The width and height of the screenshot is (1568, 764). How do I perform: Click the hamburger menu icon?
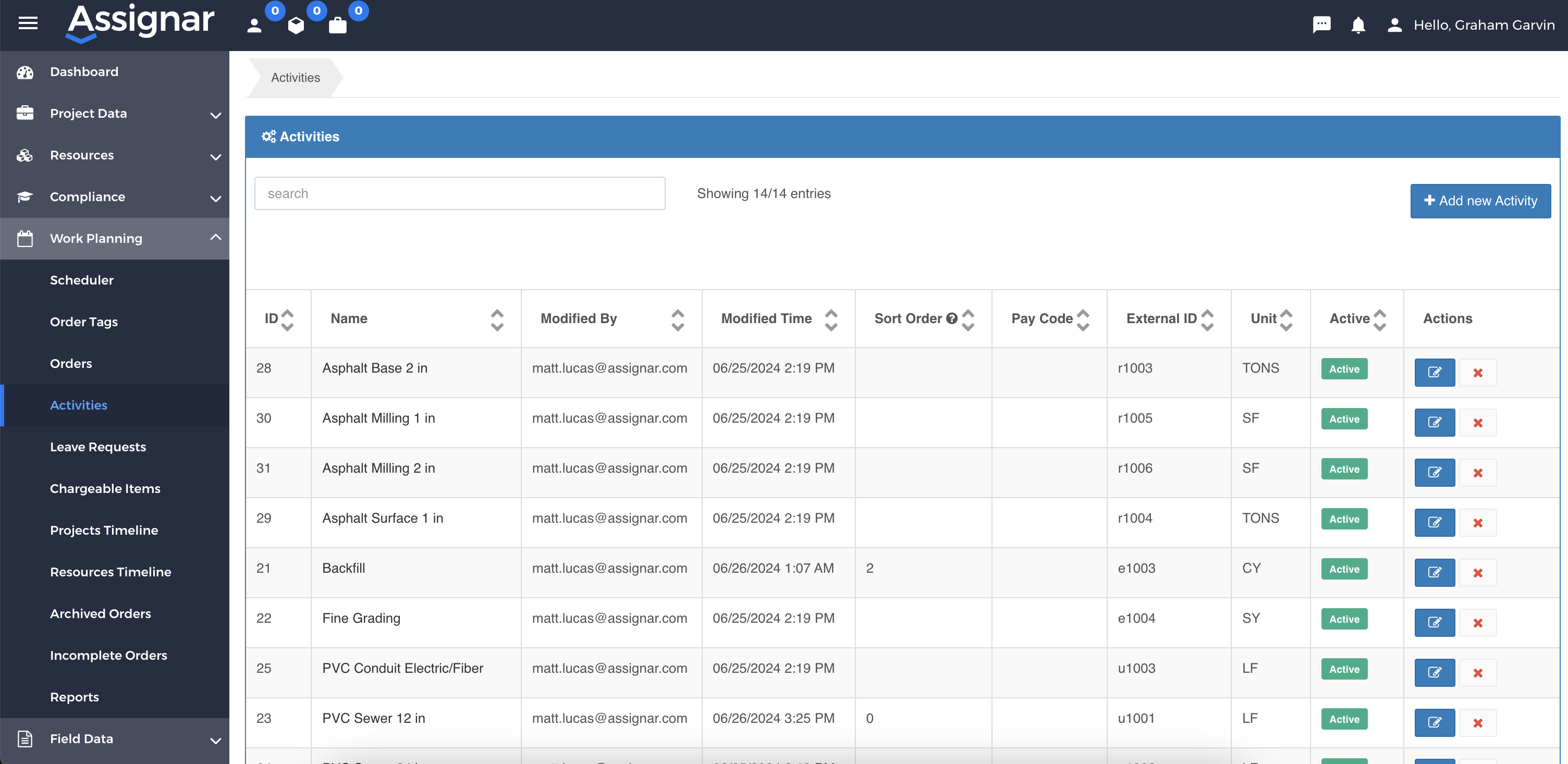pos(28,23)
